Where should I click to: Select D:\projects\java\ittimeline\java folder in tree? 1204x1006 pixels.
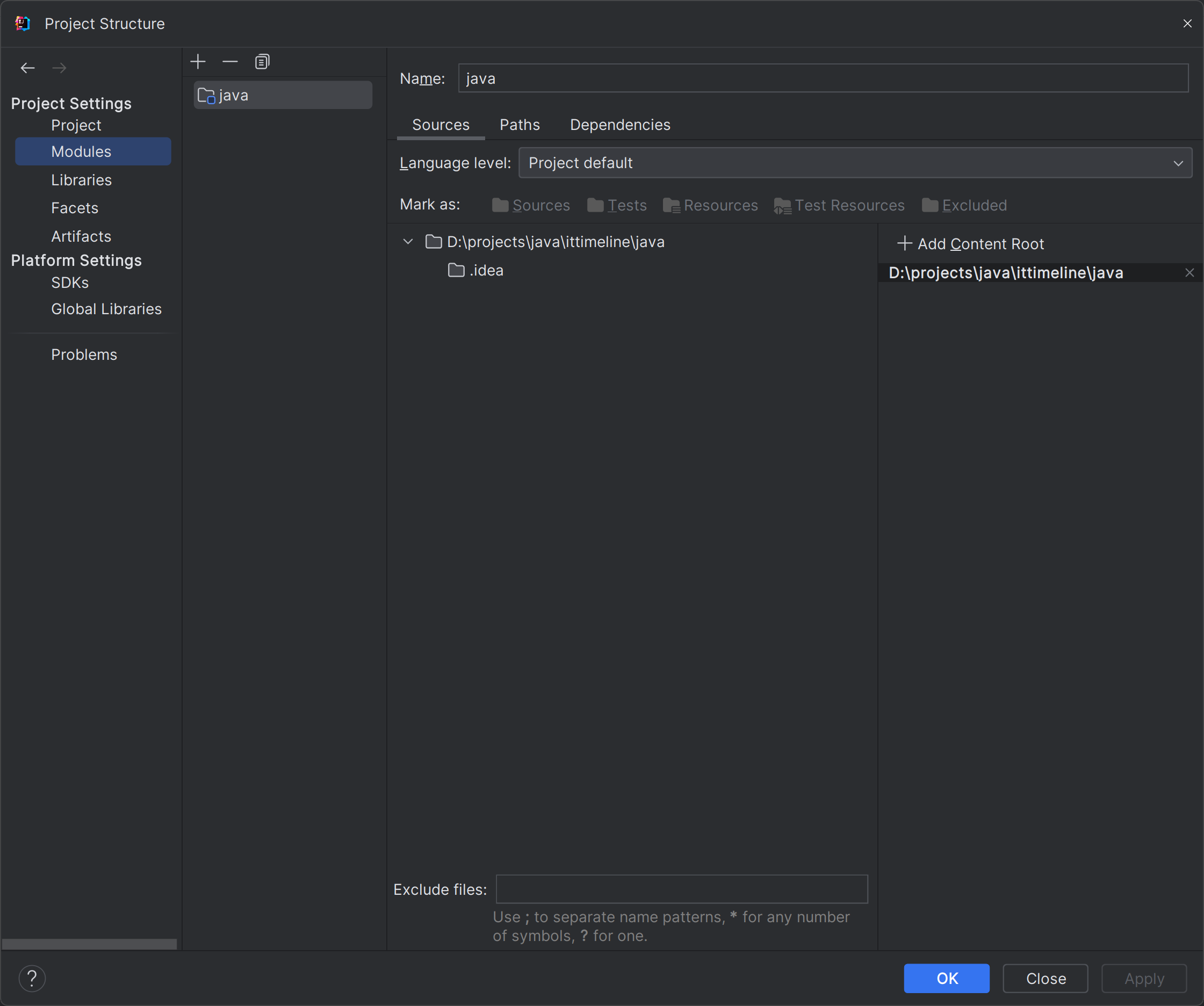tap(545, 242)
